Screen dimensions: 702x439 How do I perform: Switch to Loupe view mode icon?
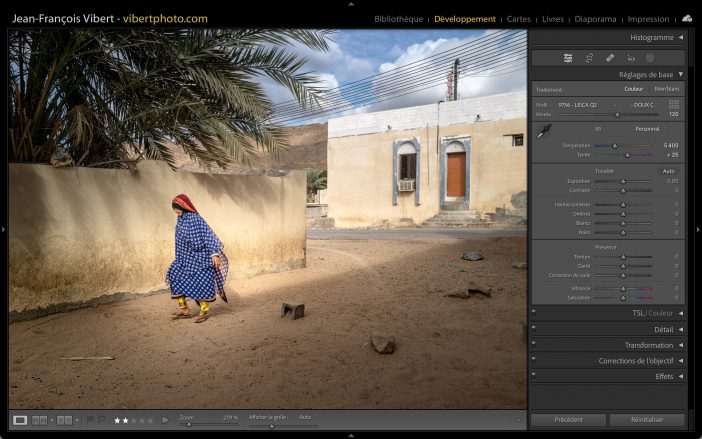click(x=20, y=420)
